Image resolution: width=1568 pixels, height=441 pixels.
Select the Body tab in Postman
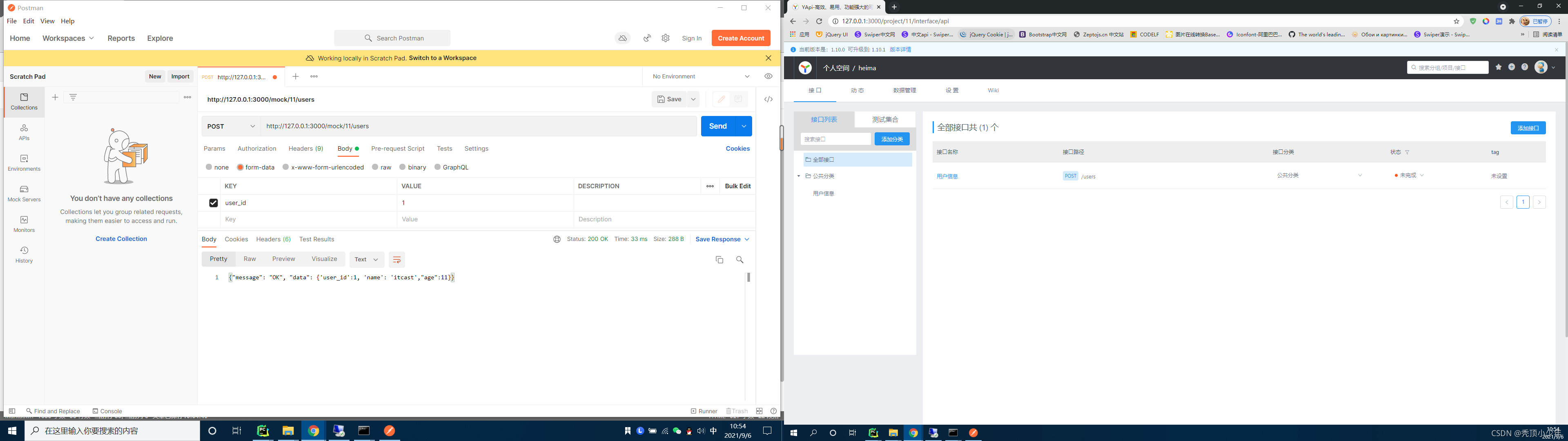pos(344,148)
